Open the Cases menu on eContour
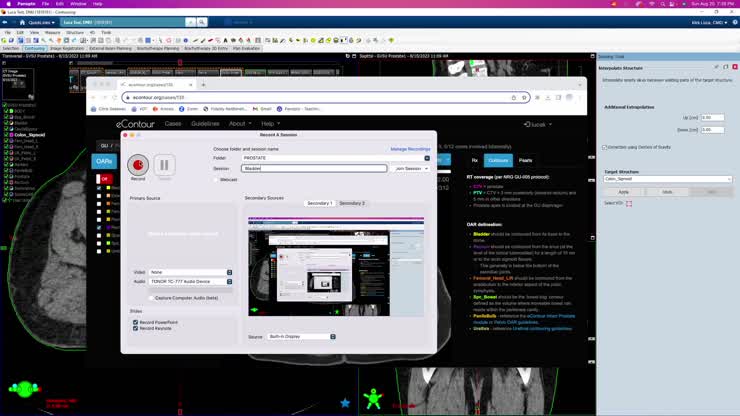Screen dimensions: 740x416 point(173,124)
